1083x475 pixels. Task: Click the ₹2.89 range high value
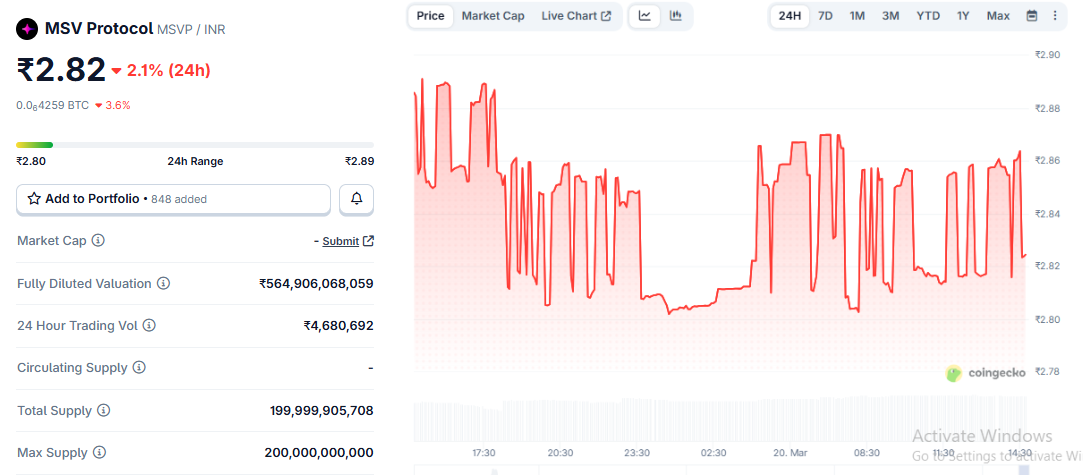click(359, 162)
